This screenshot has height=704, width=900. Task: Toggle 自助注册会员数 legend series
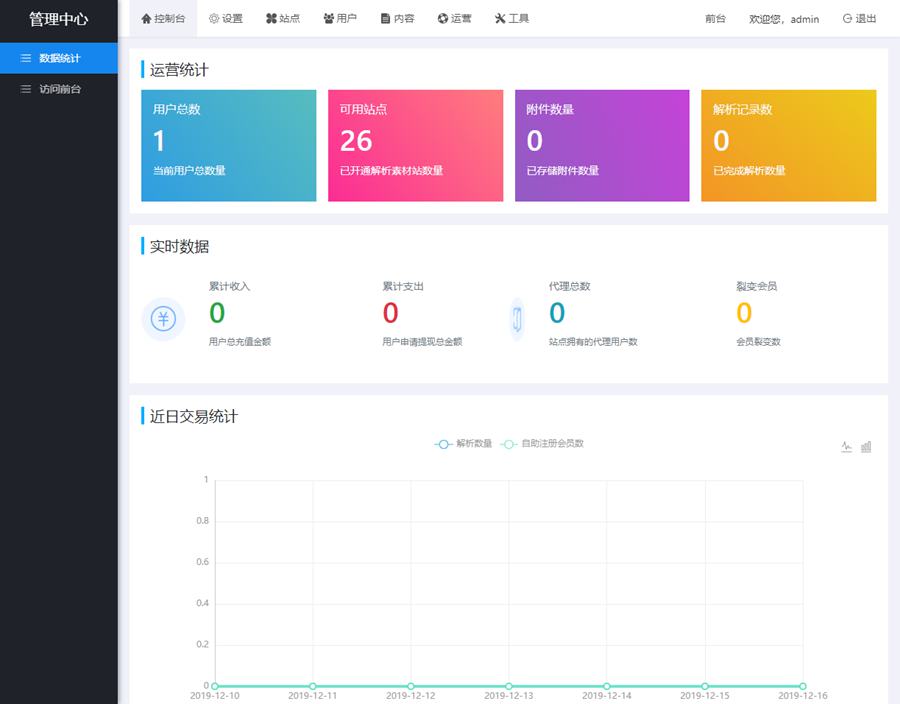[x=542, y=443]
